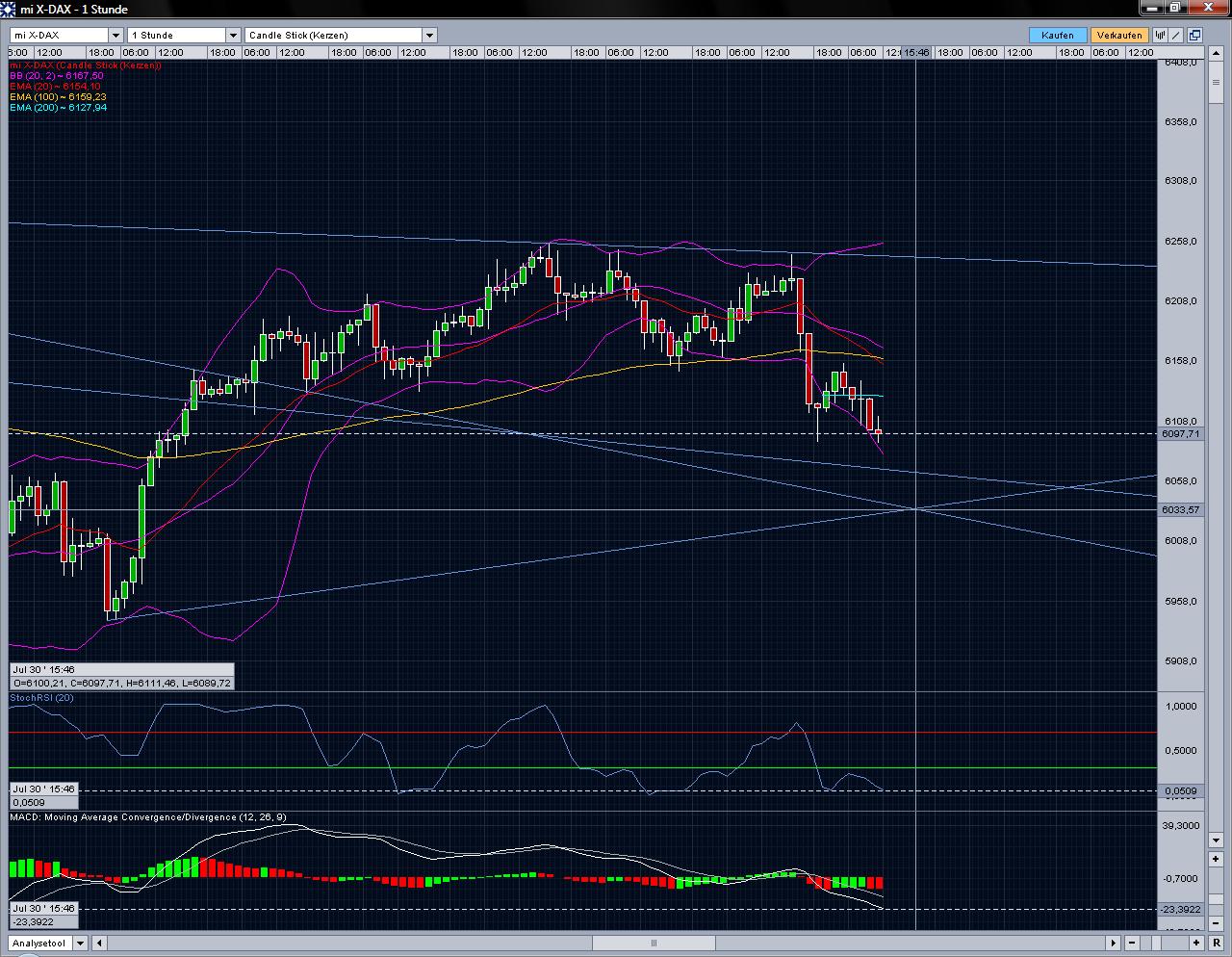Image resolution: width=1232 pixels, height=957 pixels.
Task: Minimize the chart window
Action: (1152, 7)
